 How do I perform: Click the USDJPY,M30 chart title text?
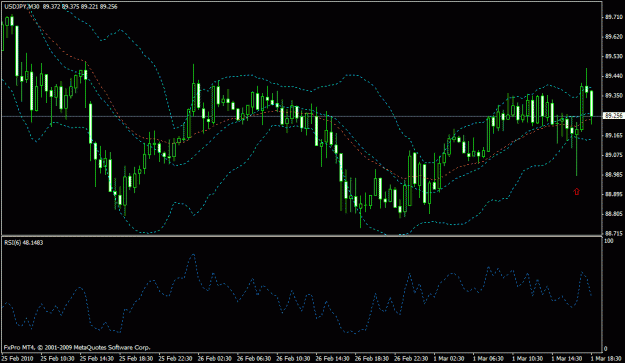tap(22, 7)
